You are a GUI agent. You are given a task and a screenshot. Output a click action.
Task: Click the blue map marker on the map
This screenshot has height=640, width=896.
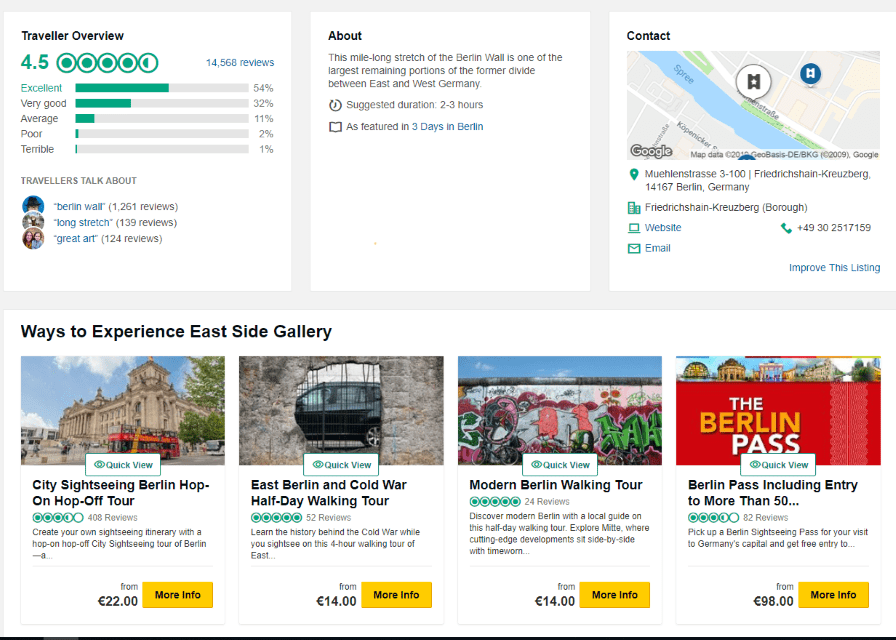tap(810, 73)
